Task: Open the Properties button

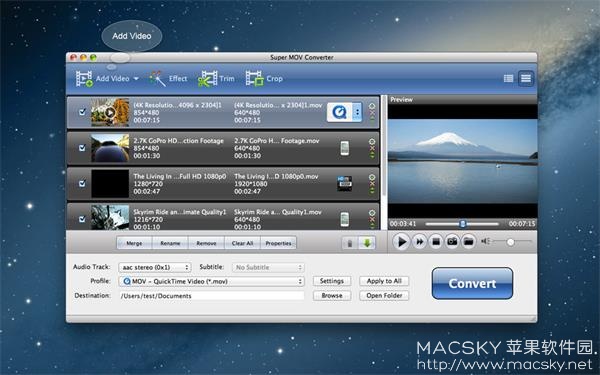Action: [x=278, y=243]
